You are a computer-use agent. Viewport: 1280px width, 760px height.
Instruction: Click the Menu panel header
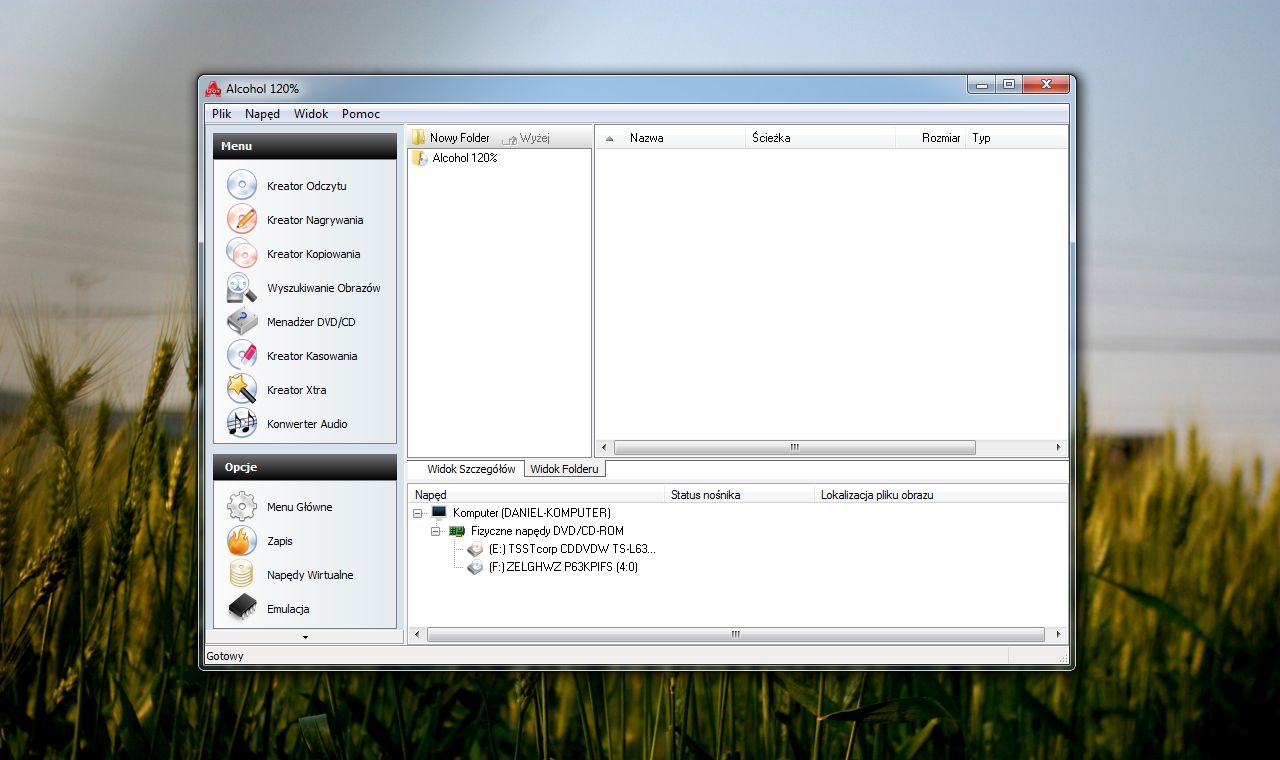305,146
